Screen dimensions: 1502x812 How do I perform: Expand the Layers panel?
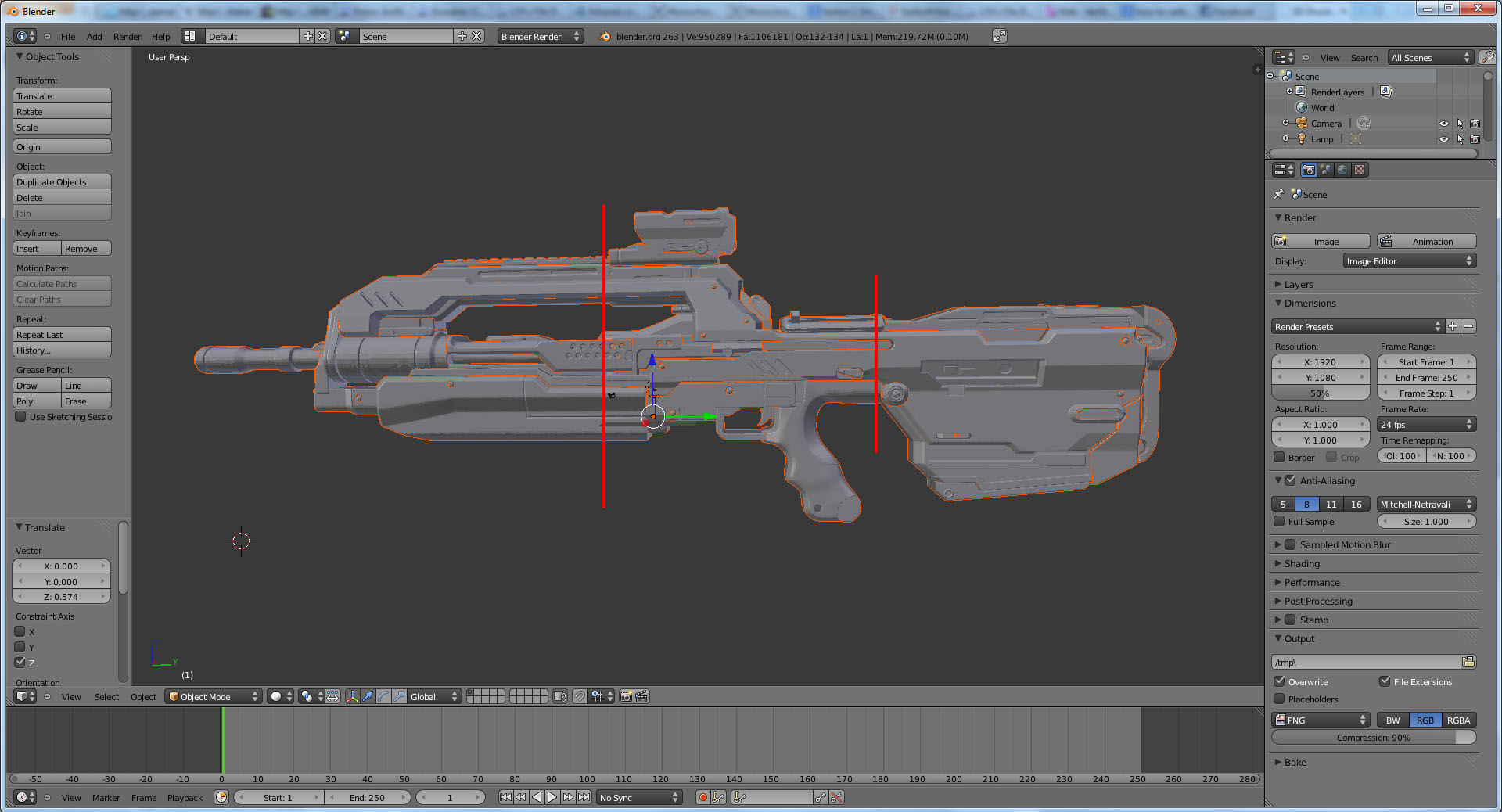pyautogui.click(x=1299, y=284)
